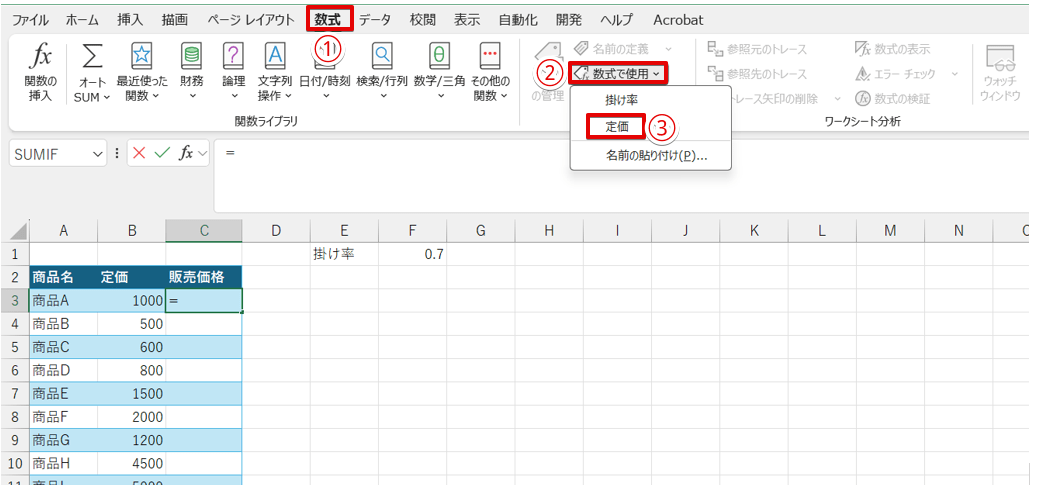Click the 商品名 header cell
Viewport: 1037px width, 485px height.
pyautogui.click(x=63, y=277)
